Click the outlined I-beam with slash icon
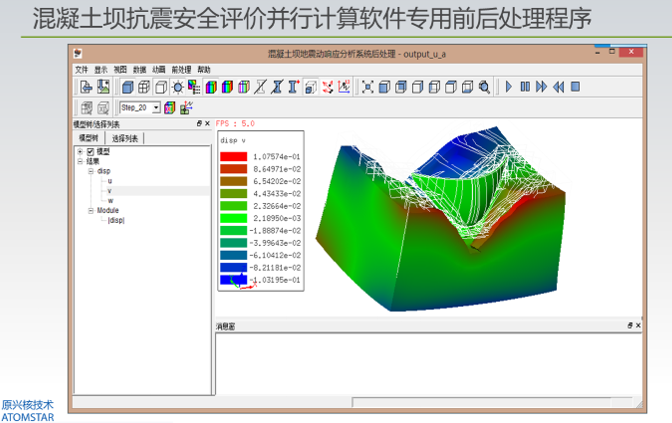Viewport: 672px width, 423px height. pos(260,87)
